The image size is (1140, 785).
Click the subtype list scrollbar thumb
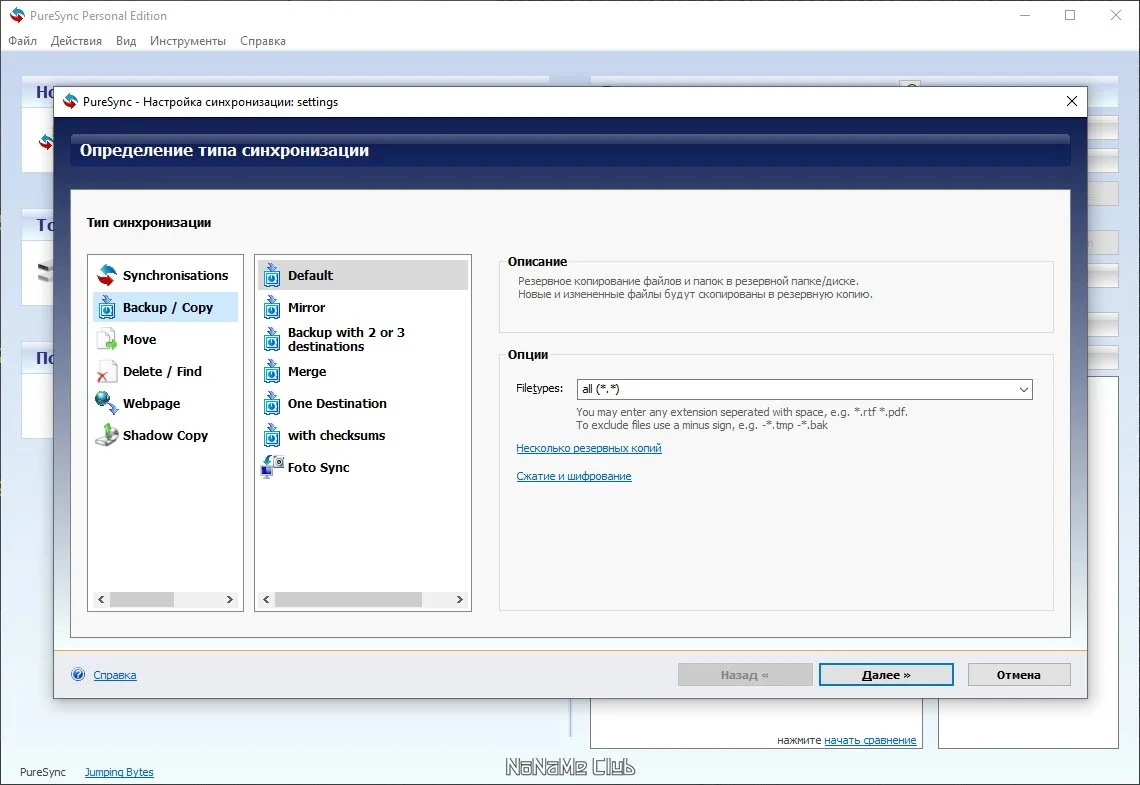click(348, 600)
